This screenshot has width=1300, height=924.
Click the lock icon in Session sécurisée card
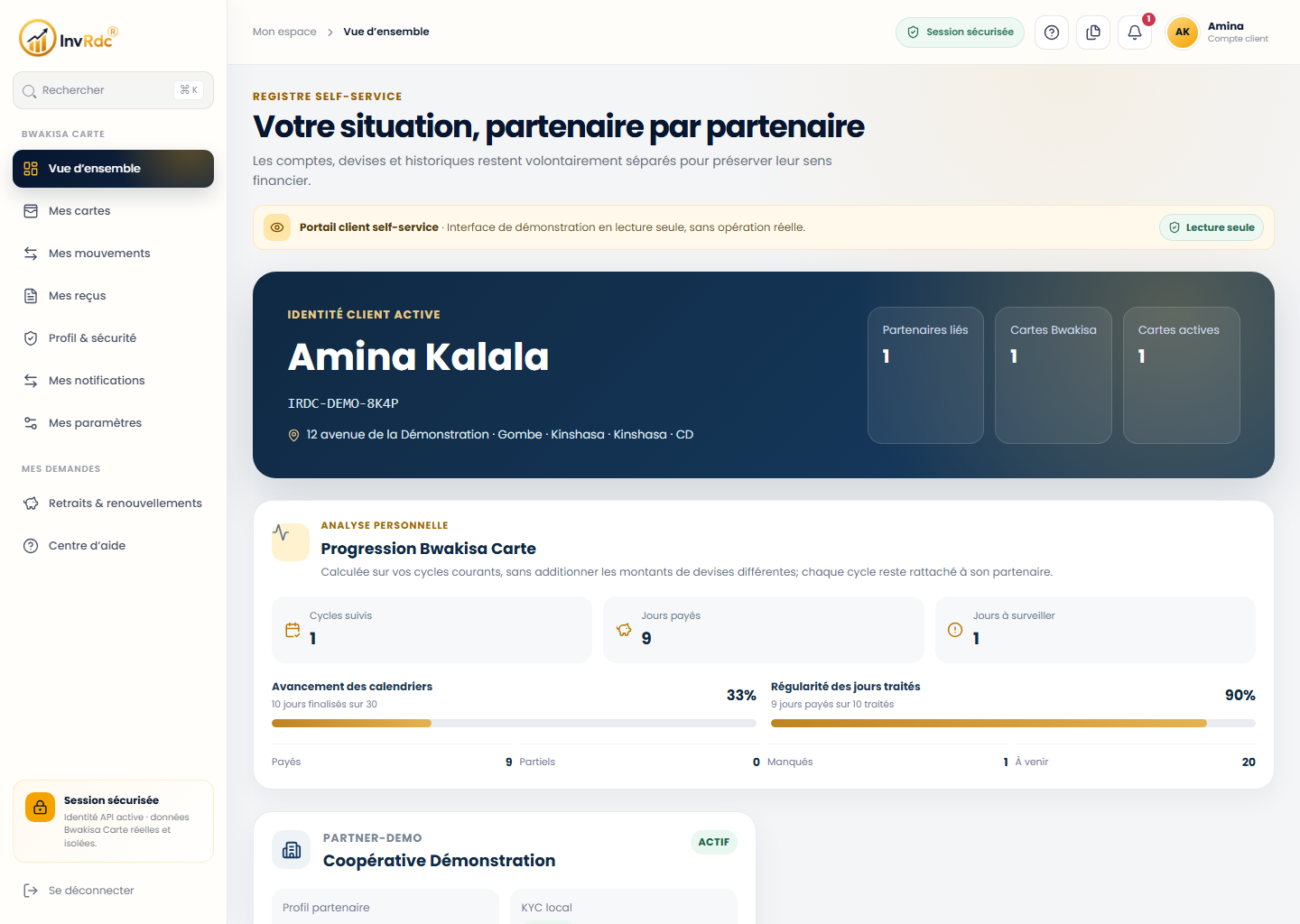pyautogui.click(x=40, y=808)
